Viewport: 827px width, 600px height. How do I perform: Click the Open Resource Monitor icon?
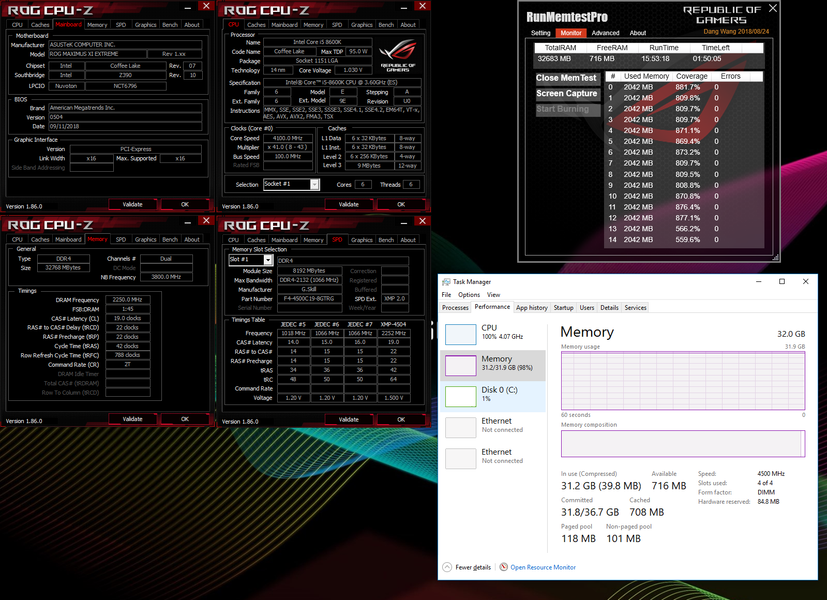[x=504, y=567]
